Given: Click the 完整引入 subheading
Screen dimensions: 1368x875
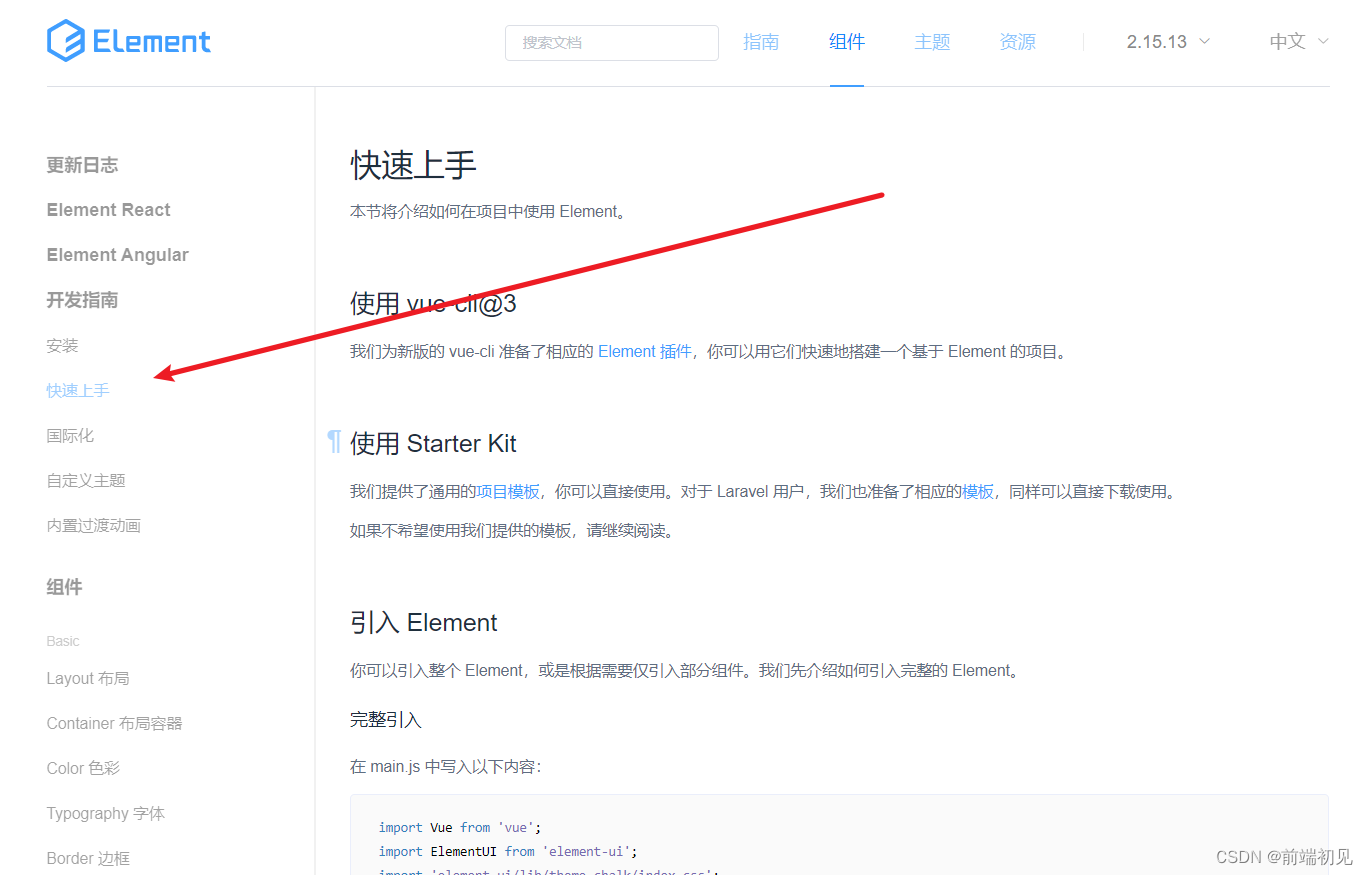Looking at the screenshot, I should click(386, 720).
